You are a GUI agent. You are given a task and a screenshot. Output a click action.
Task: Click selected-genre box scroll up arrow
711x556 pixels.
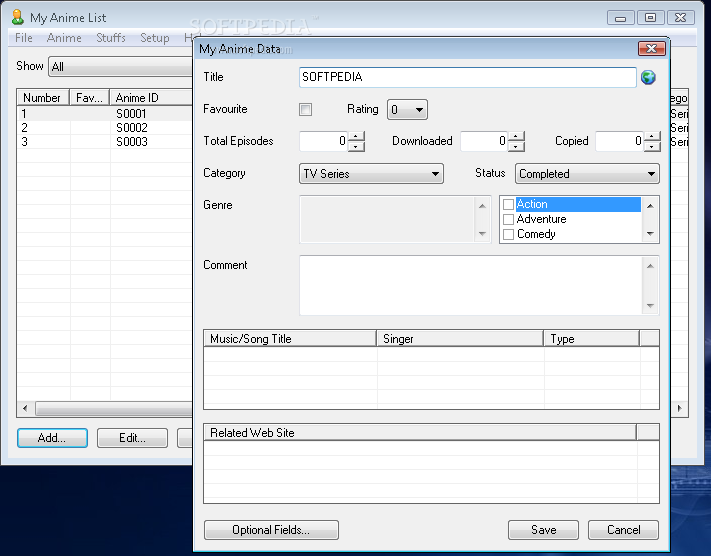tap(482, 206)
